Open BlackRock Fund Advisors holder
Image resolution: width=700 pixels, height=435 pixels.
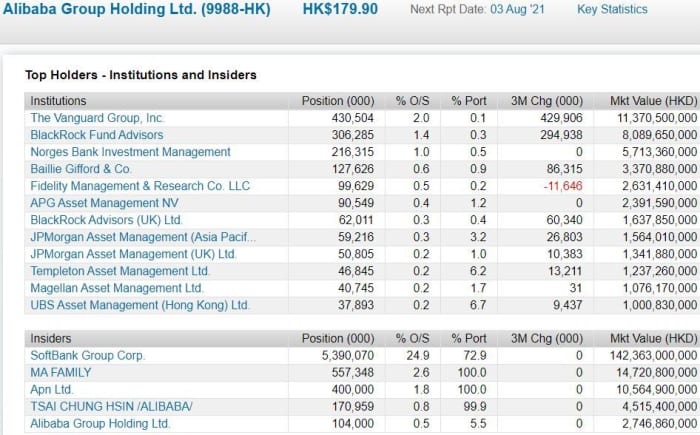[x=97, y=135]
